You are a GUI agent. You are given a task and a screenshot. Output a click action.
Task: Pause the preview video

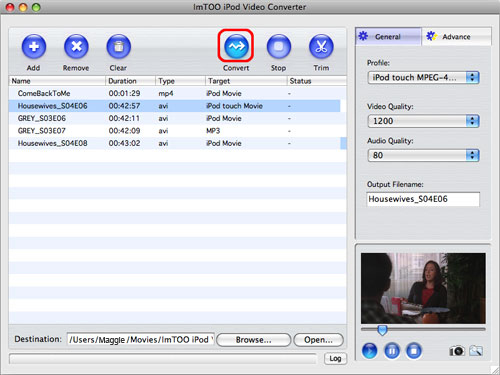click(392, 351)
